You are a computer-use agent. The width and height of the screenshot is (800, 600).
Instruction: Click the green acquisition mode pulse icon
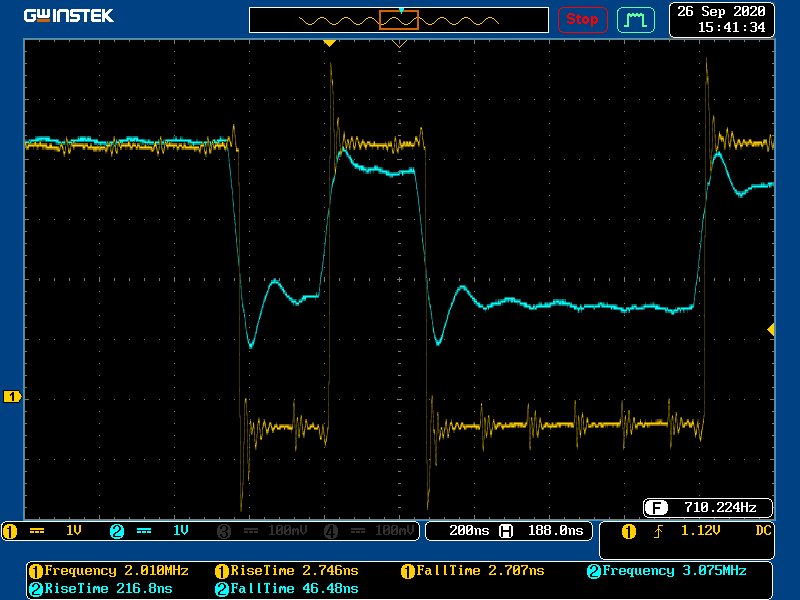click(x=635, y=19)
